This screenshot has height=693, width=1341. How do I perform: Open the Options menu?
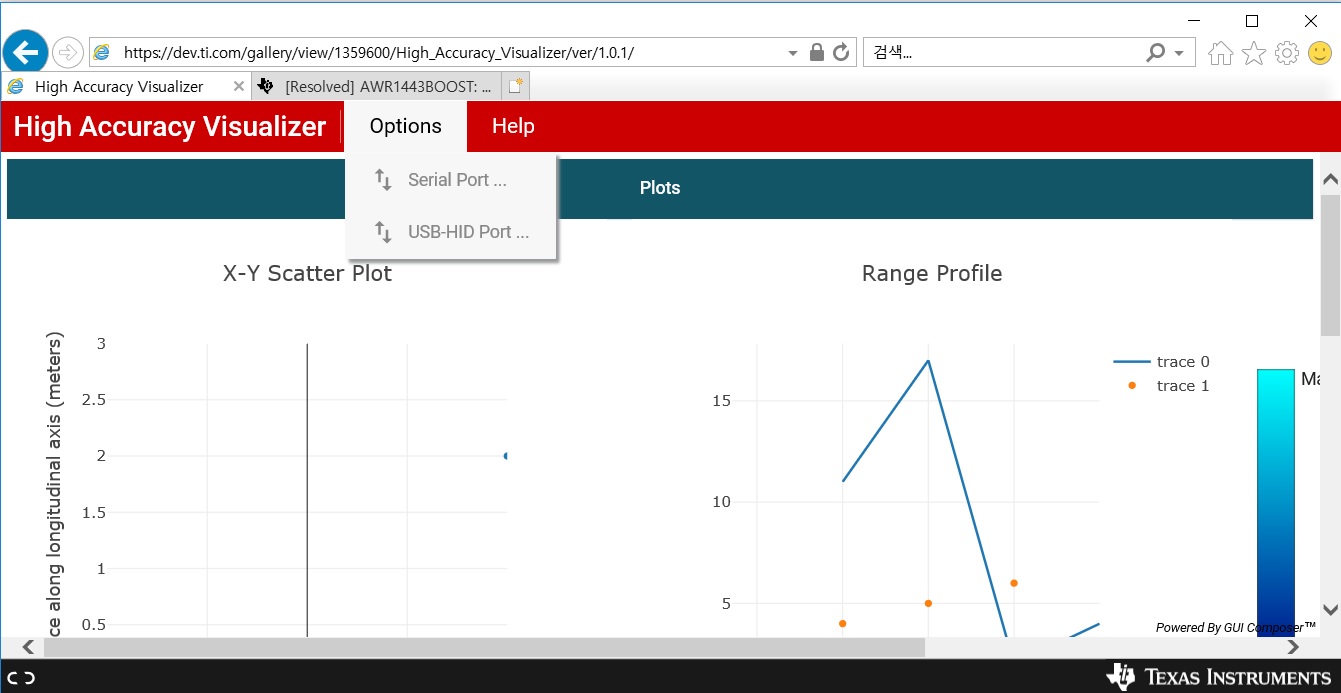[x=405, y=126]
